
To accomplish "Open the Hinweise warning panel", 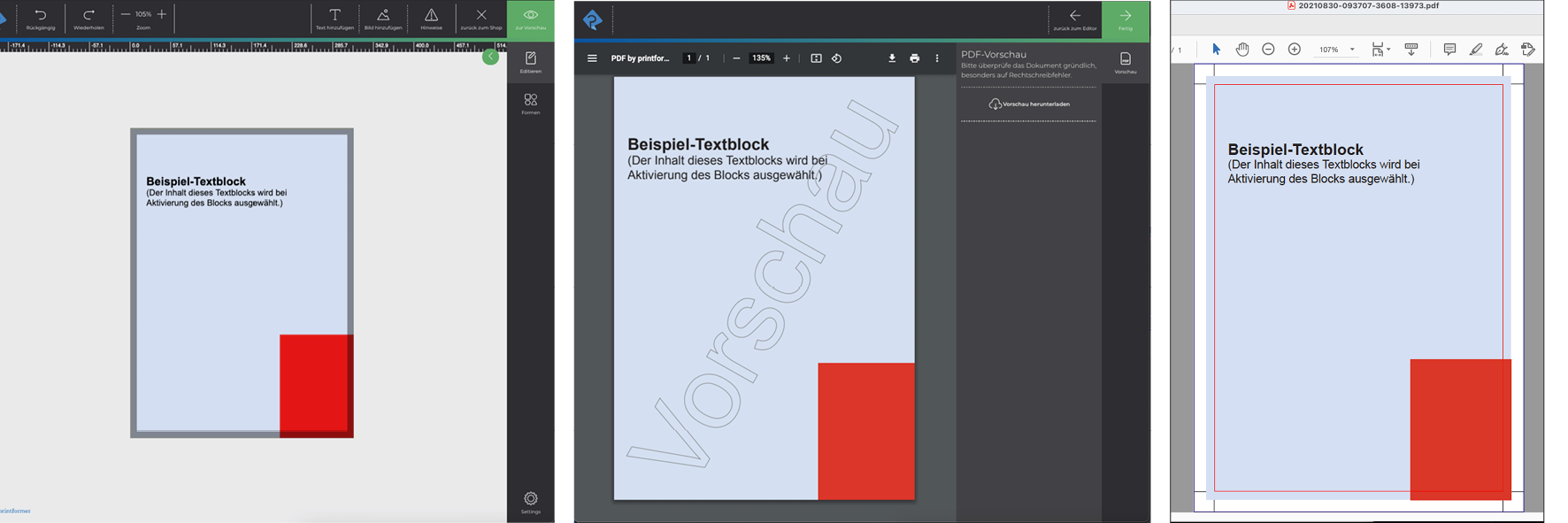I will pos(431,17).
